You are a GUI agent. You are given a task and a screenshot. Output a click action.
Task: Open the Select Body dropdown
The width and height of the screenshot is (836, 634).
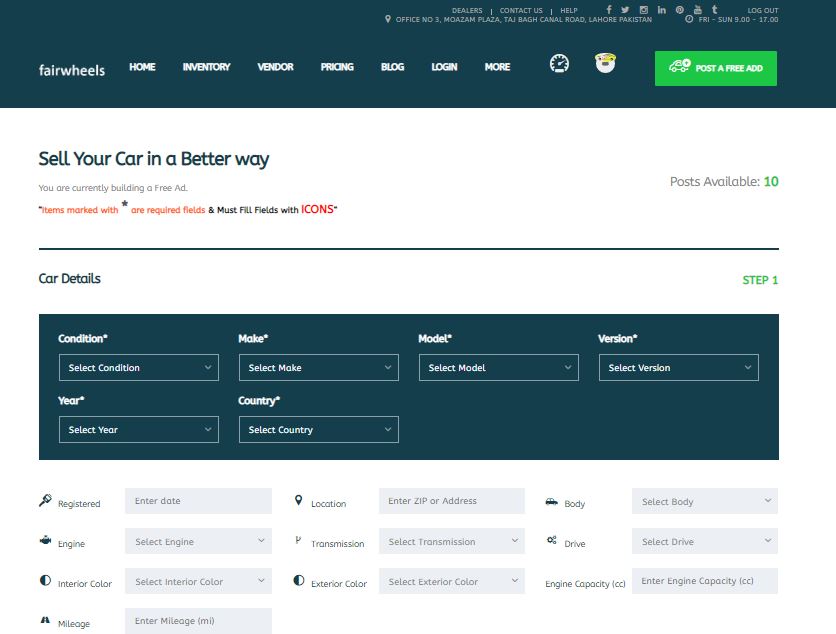click(x=704, y=502)
